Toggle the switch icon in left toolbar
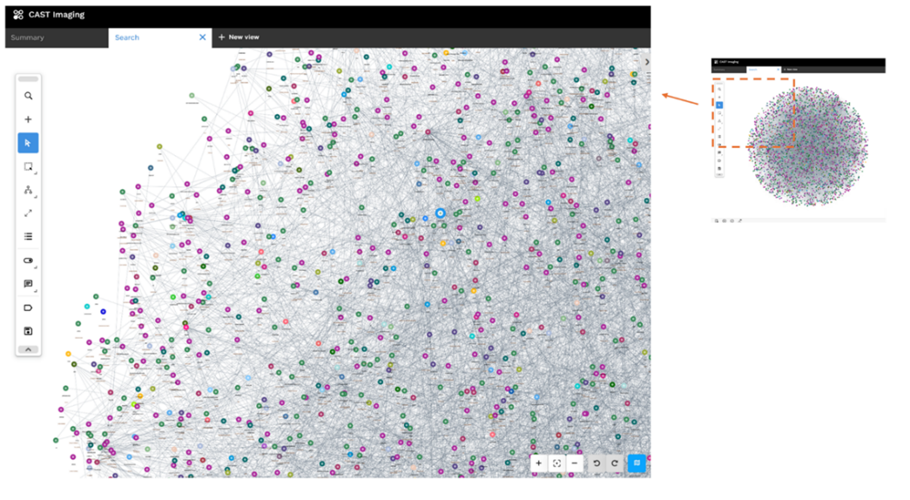910x500 pixels. [28, 261]
